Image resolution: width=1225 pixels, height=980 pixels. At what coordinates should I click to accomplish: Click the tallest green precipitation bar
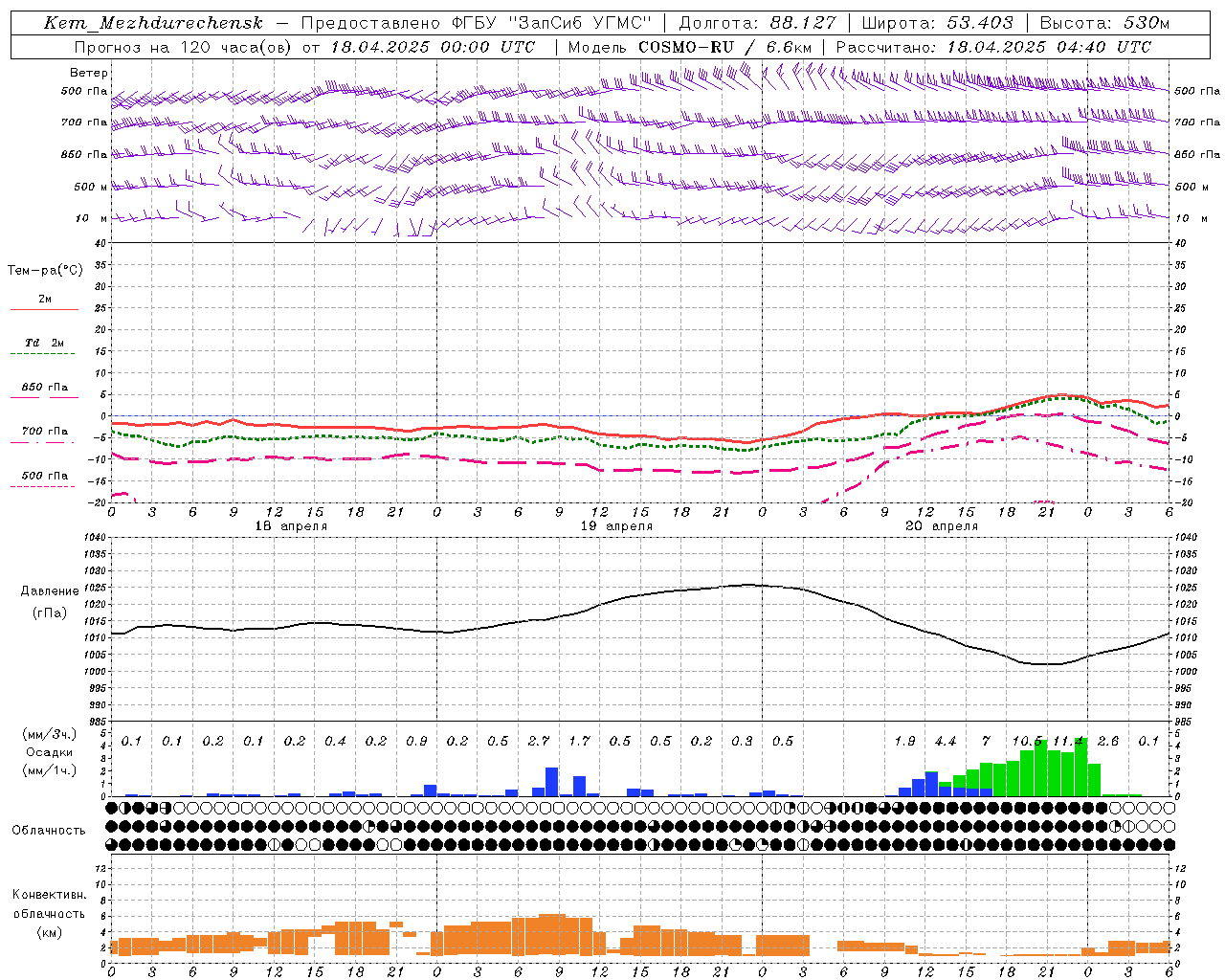tap(1081, 768)
